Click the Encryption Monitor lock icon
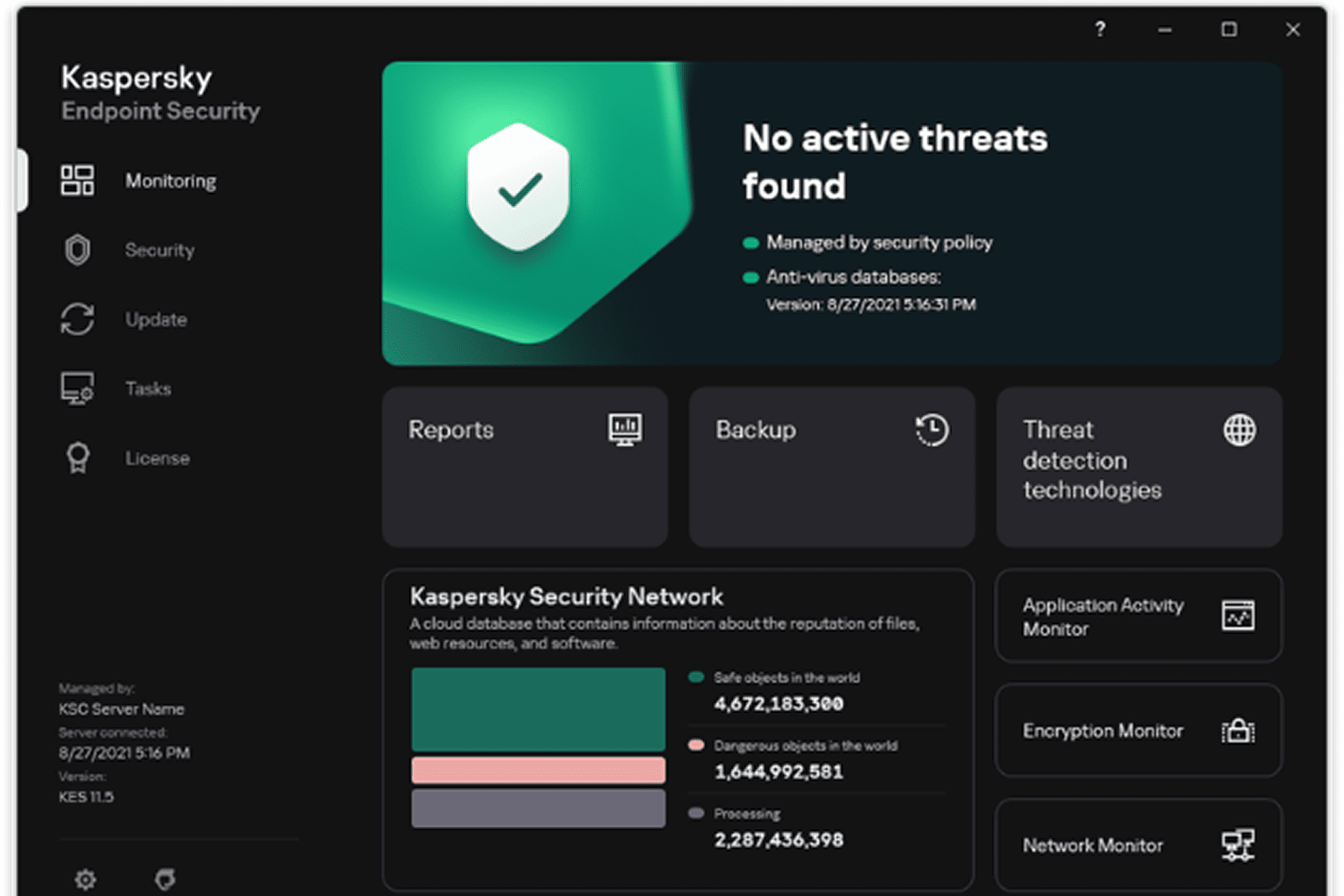Viewport: 1344px width, 896px height. [x=1238, y=731]
